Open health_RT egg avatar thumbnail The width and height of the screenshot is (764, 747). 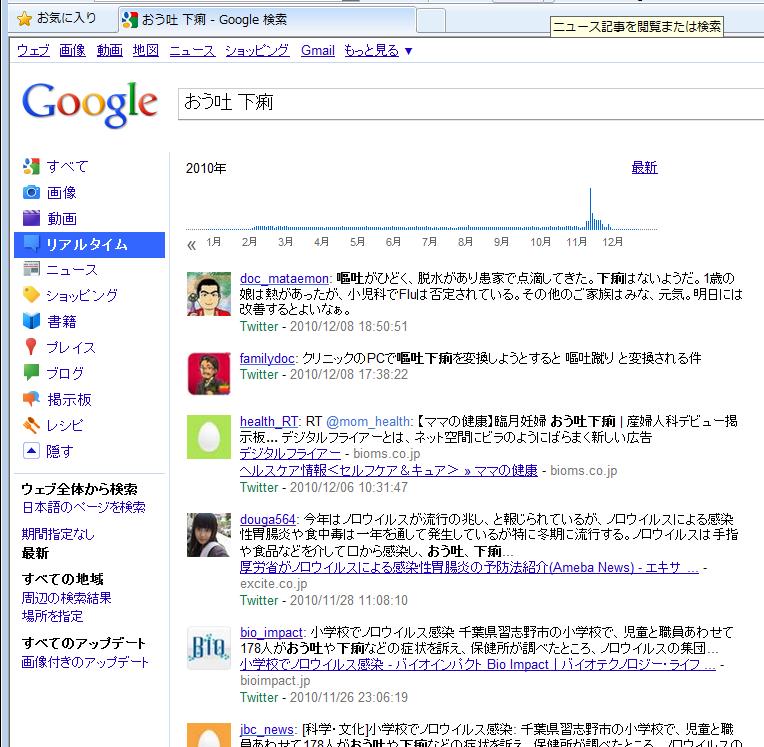point(209,437)
